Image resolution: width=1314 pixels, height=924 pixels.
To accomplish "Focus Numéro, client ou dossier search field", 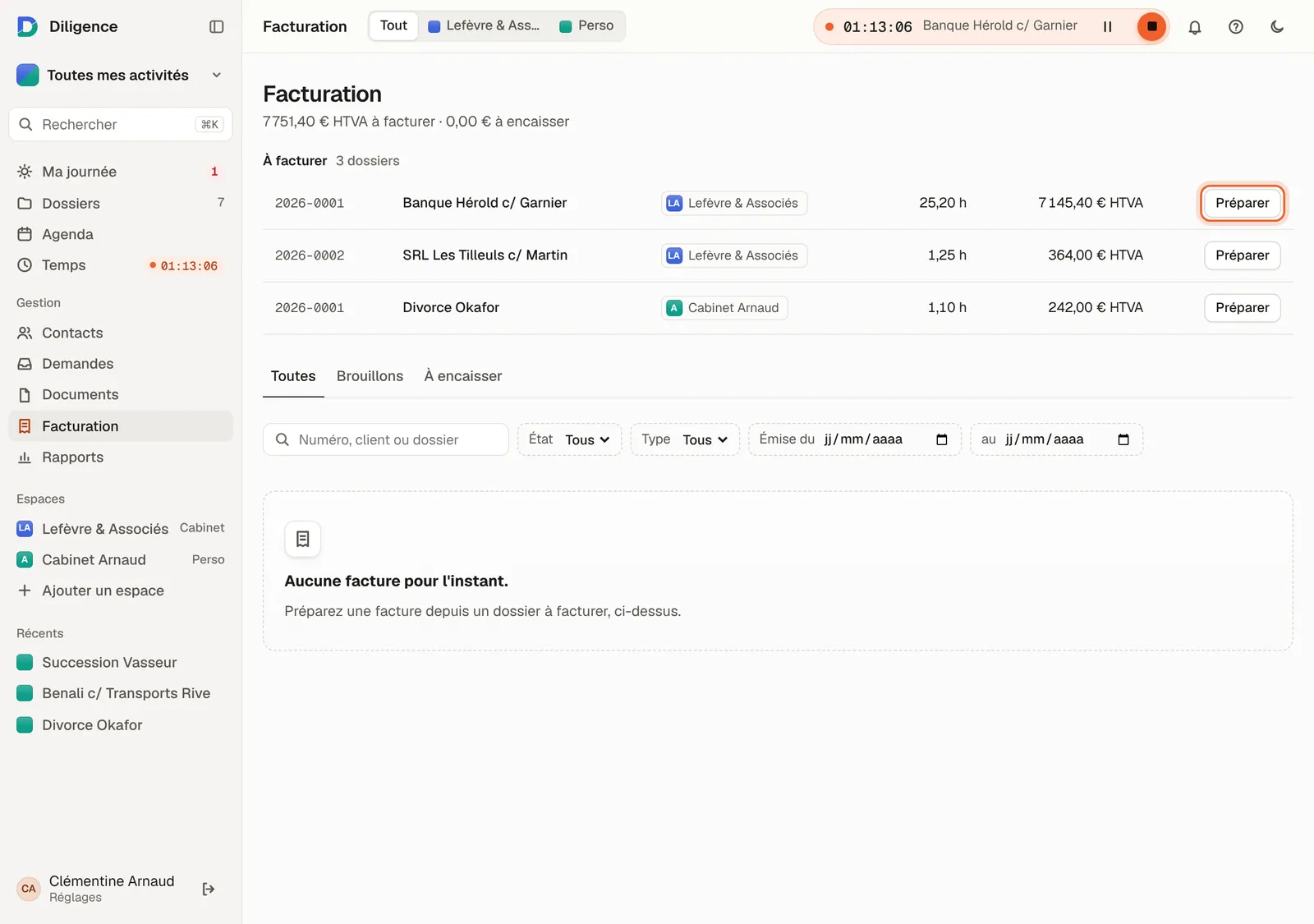I will [386, 439].
